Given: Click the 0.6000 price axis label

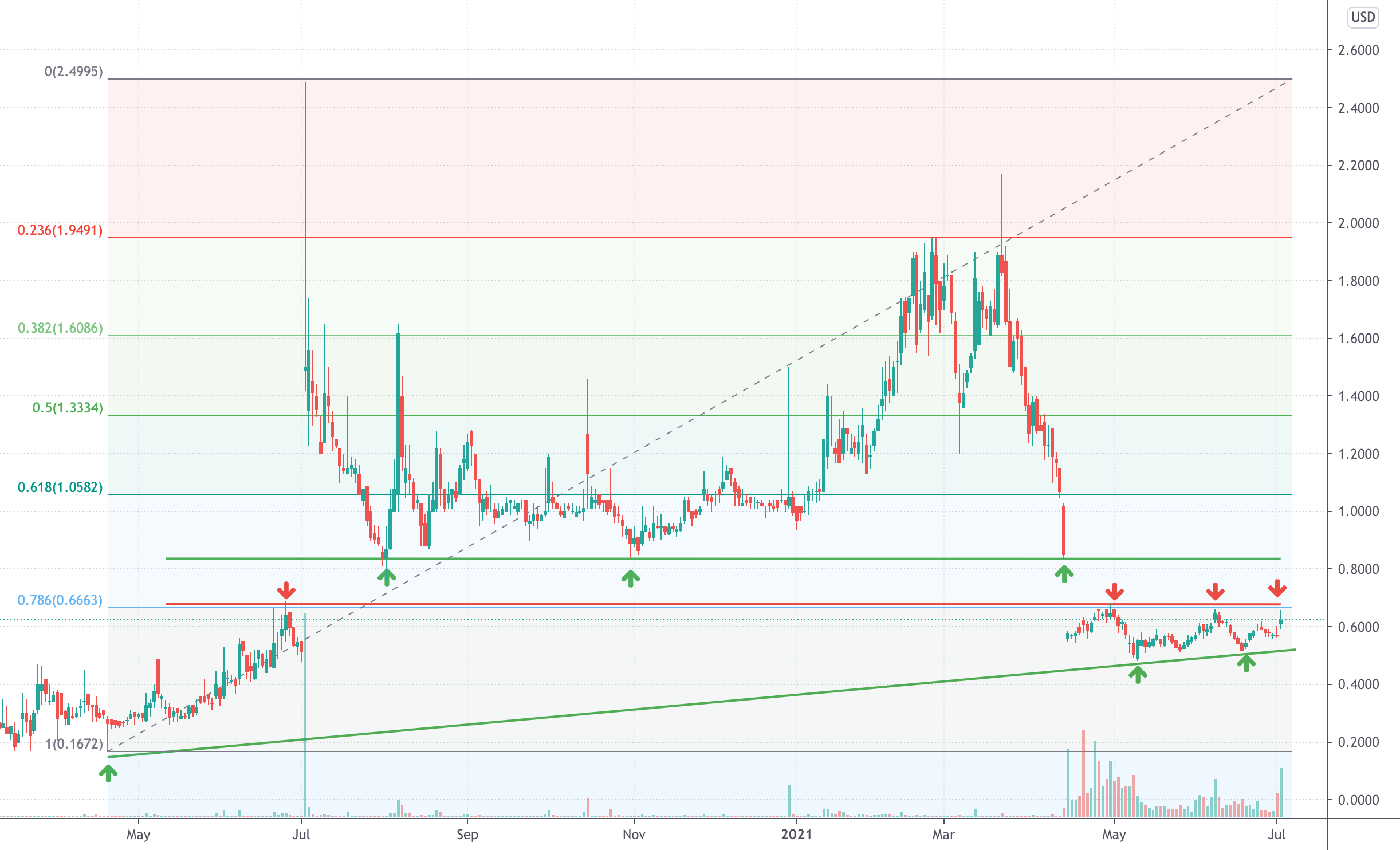Looking at the screenshot, I should coord(1358,627).
